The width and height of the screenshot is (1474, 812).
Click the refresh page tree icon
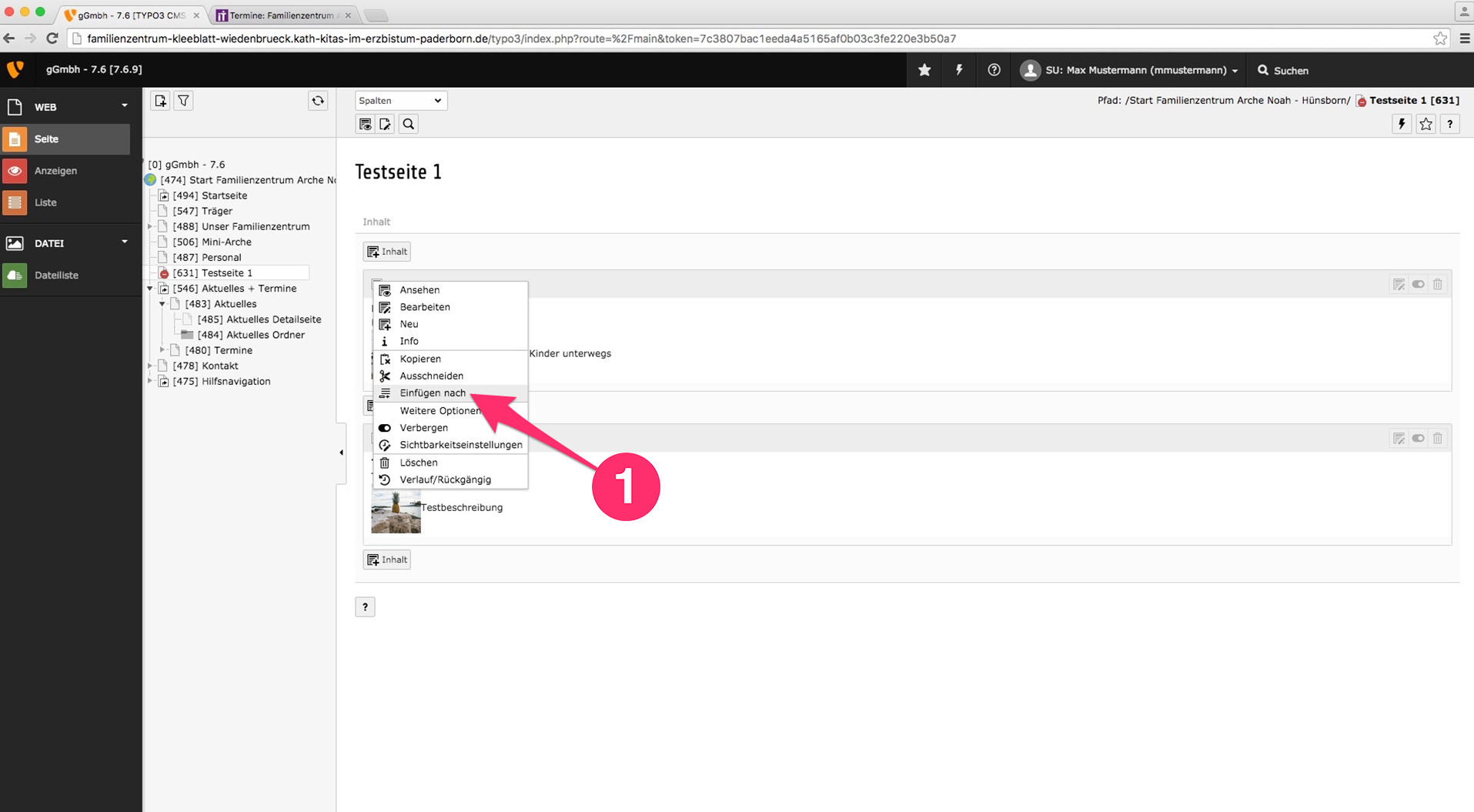pyautogui.click(x=318, y=101)
